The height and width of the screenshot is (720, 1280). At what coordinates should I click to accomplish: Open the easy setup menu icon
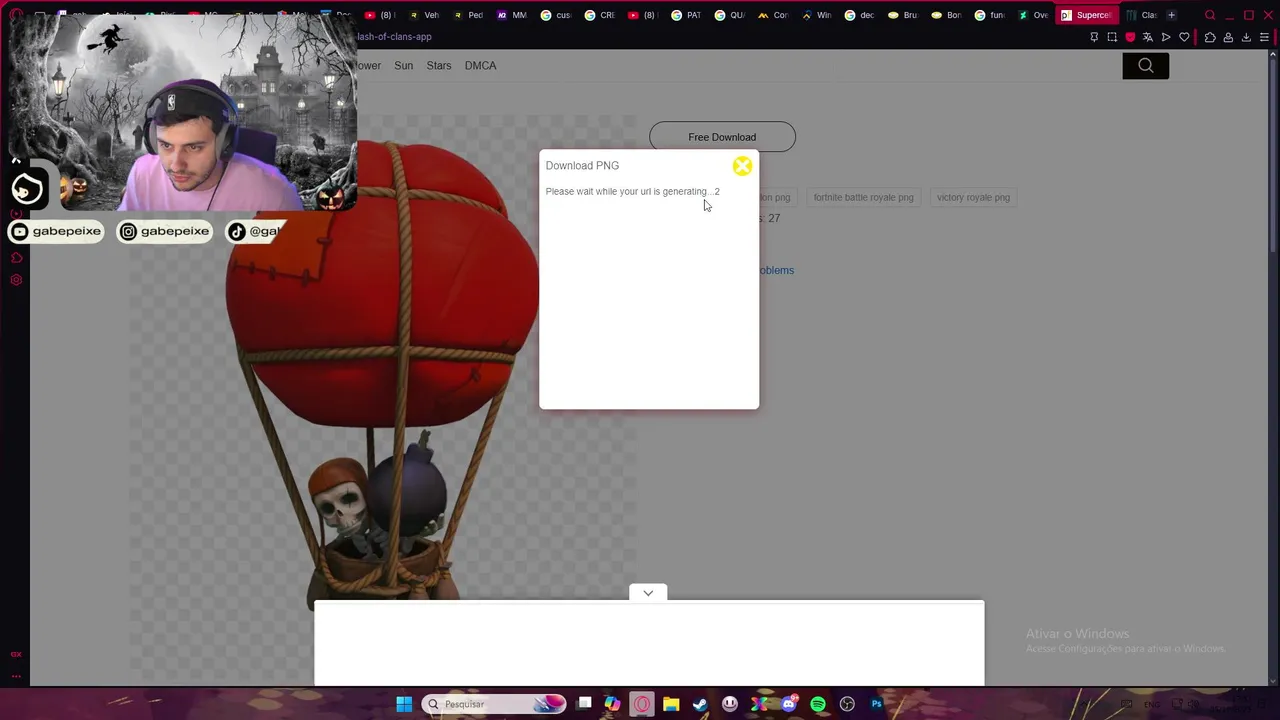coord(1264,37)
